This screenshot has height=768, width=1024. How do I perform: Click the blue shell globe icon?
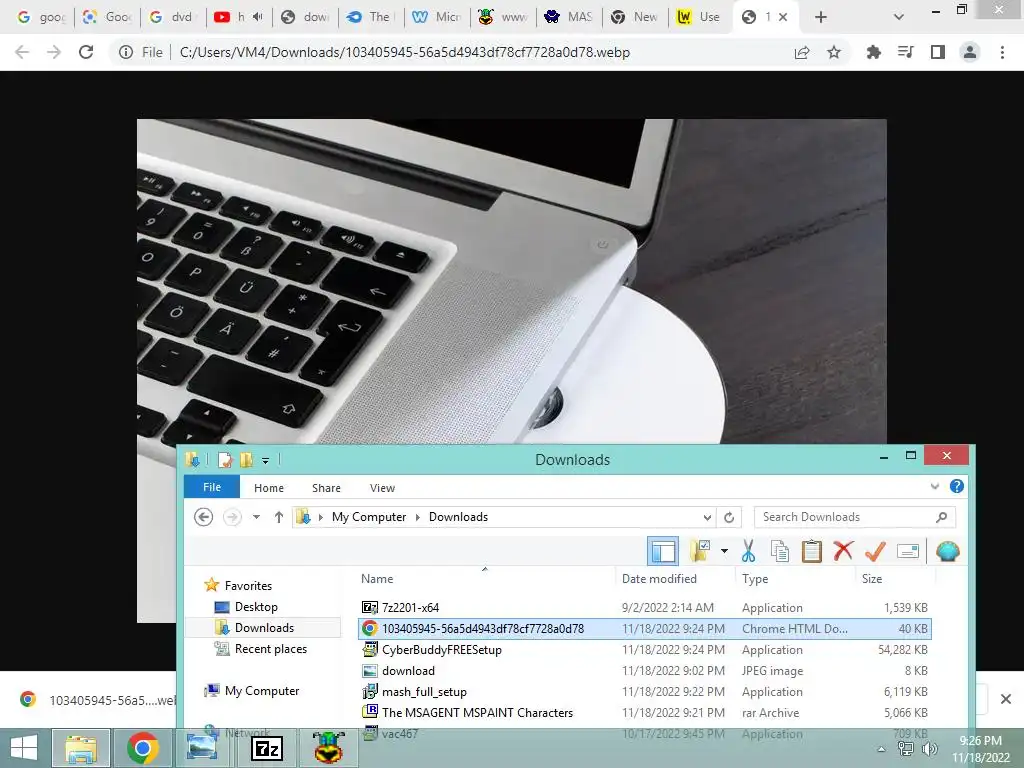tap(948, 551)
